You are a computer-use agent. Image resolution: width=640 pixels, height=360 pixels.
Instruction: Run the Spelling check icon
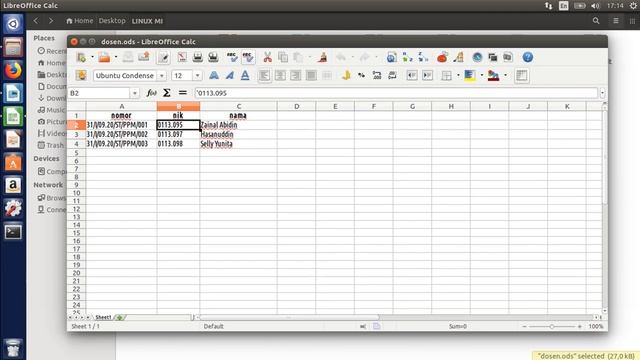pyautogui.click(x=232, y=57)
